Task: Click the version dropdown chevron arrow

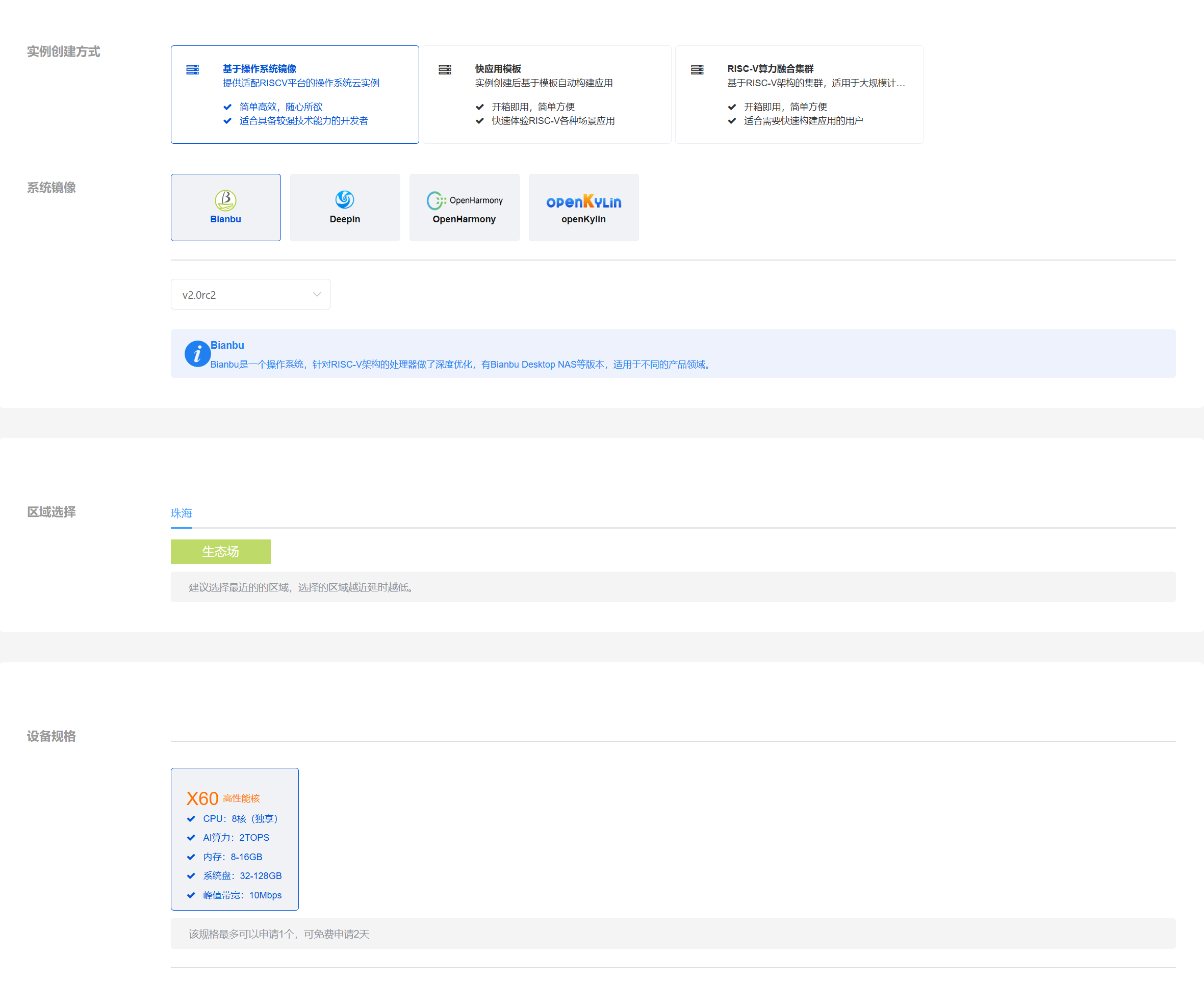Action: tap(317, 294)
